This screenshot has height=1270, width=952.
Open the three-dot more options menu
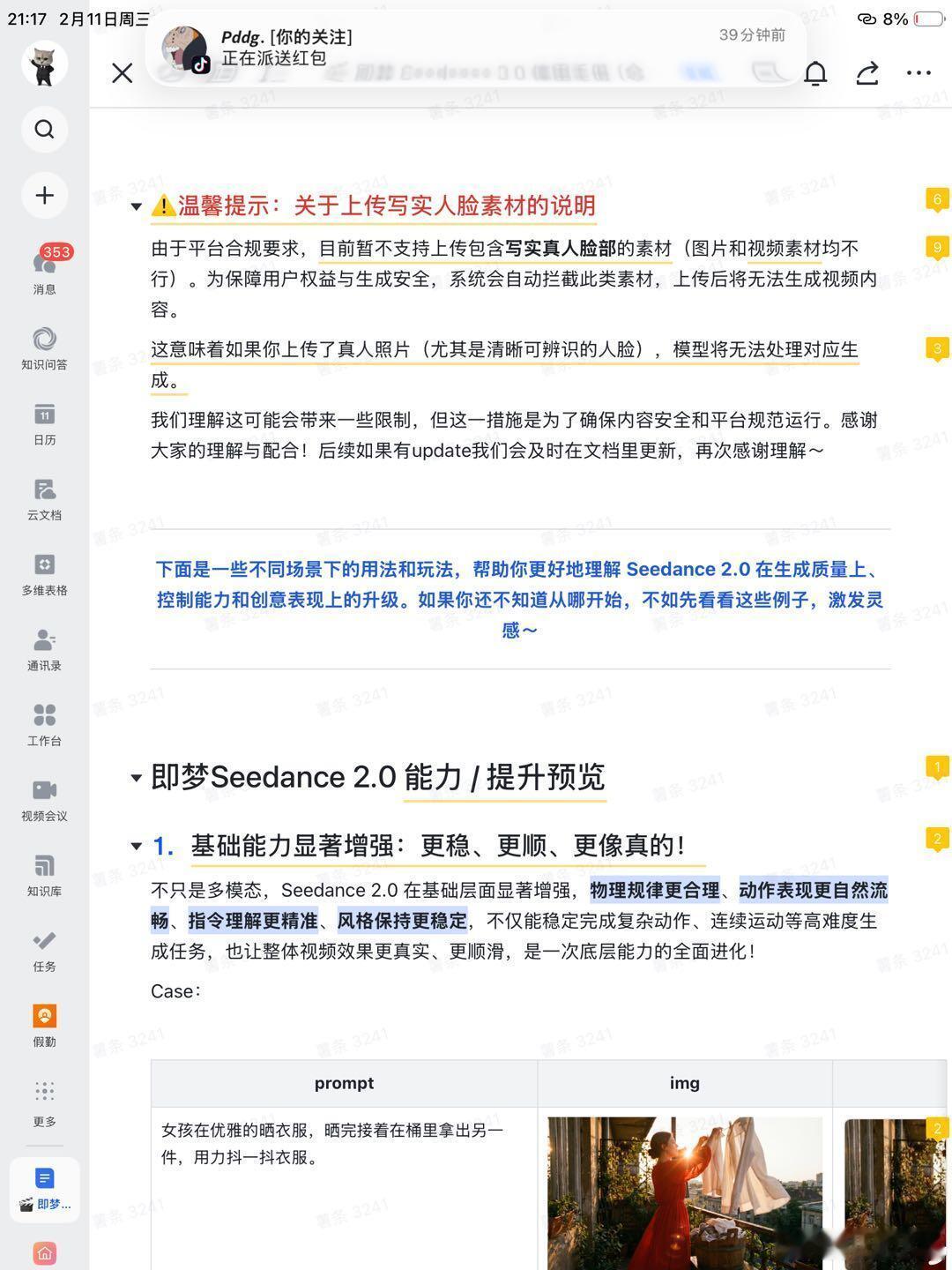[x=919, y=73]
